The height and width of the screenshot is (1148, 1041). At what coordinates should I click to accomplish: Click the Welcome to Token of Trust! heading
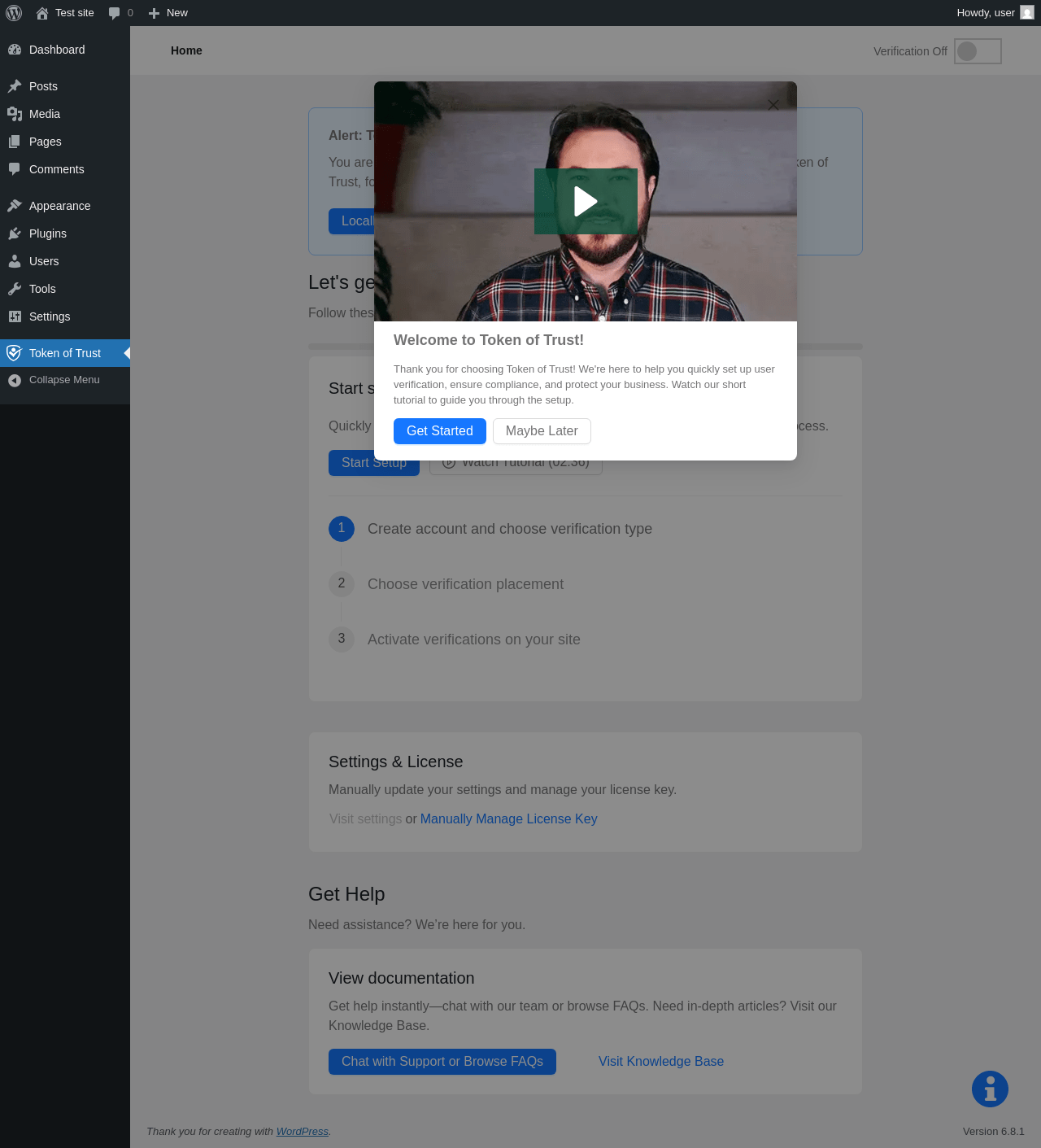[489, 340]
